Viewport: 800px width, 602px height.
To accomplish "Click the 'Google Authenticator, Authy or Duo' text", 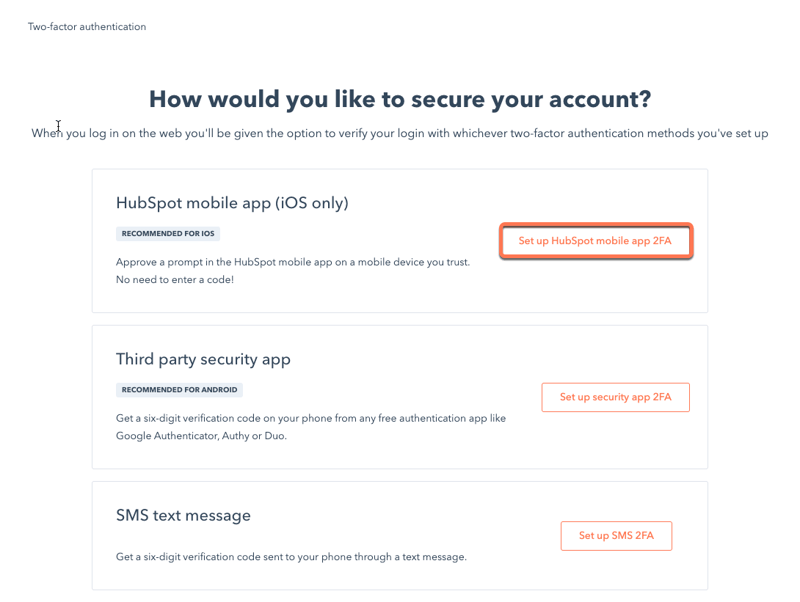I will (200, 436).
